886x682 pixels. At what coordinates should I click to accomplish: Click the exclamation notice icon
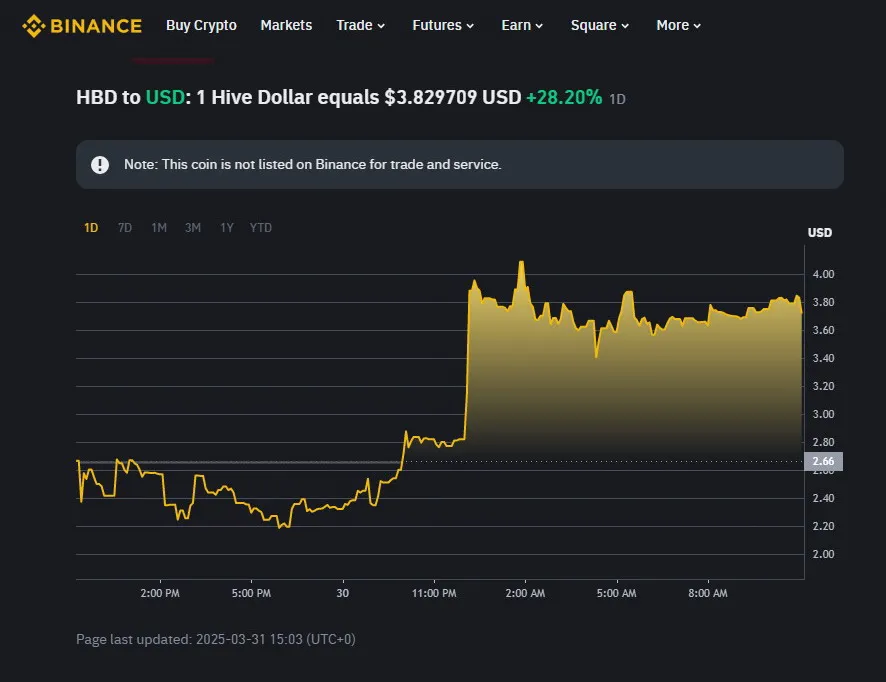pos(100,164)
